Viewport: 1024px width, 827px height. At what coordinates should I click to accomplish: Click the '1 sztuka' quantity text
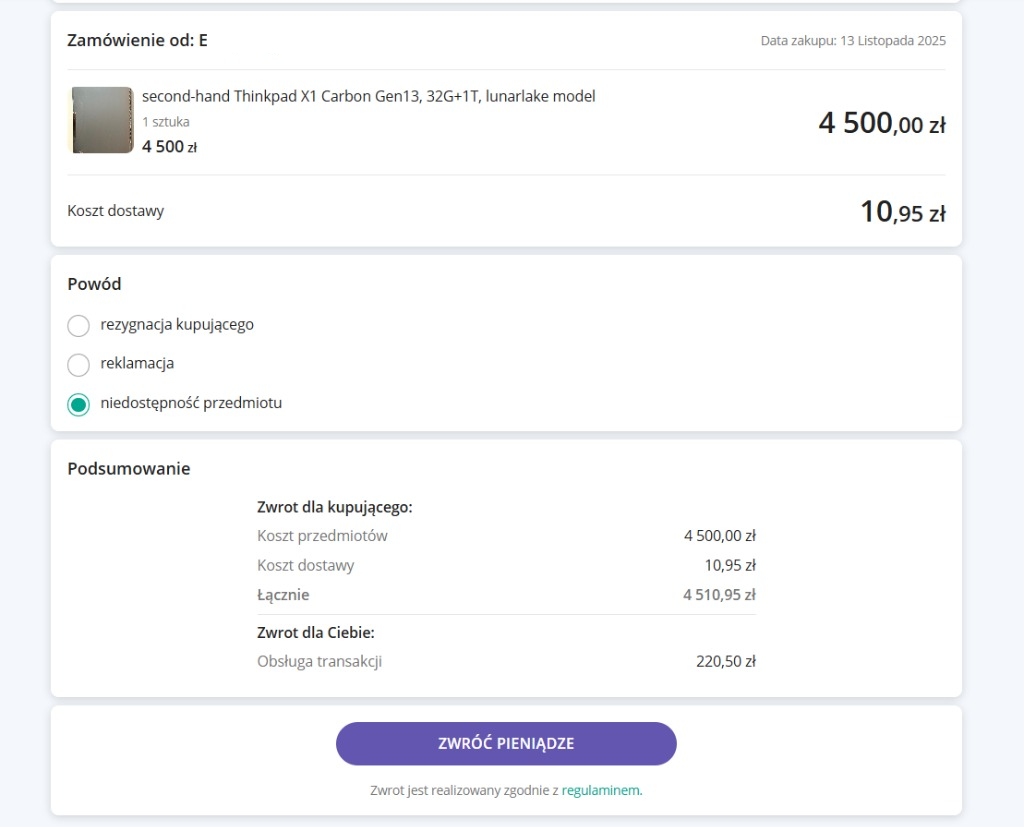tap(165, 122)
